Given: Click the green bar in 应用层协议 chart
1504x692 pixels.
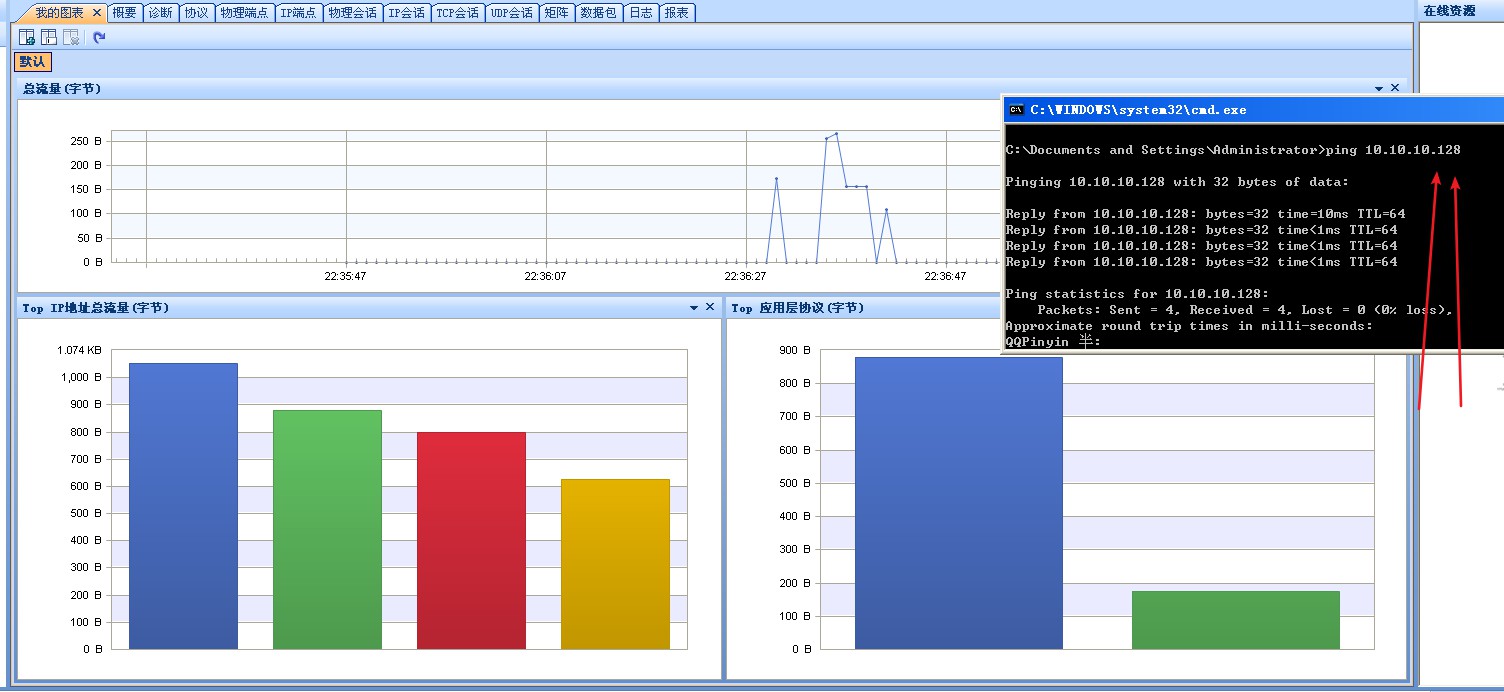Looking at the screenshot, I should [1235, 620].
